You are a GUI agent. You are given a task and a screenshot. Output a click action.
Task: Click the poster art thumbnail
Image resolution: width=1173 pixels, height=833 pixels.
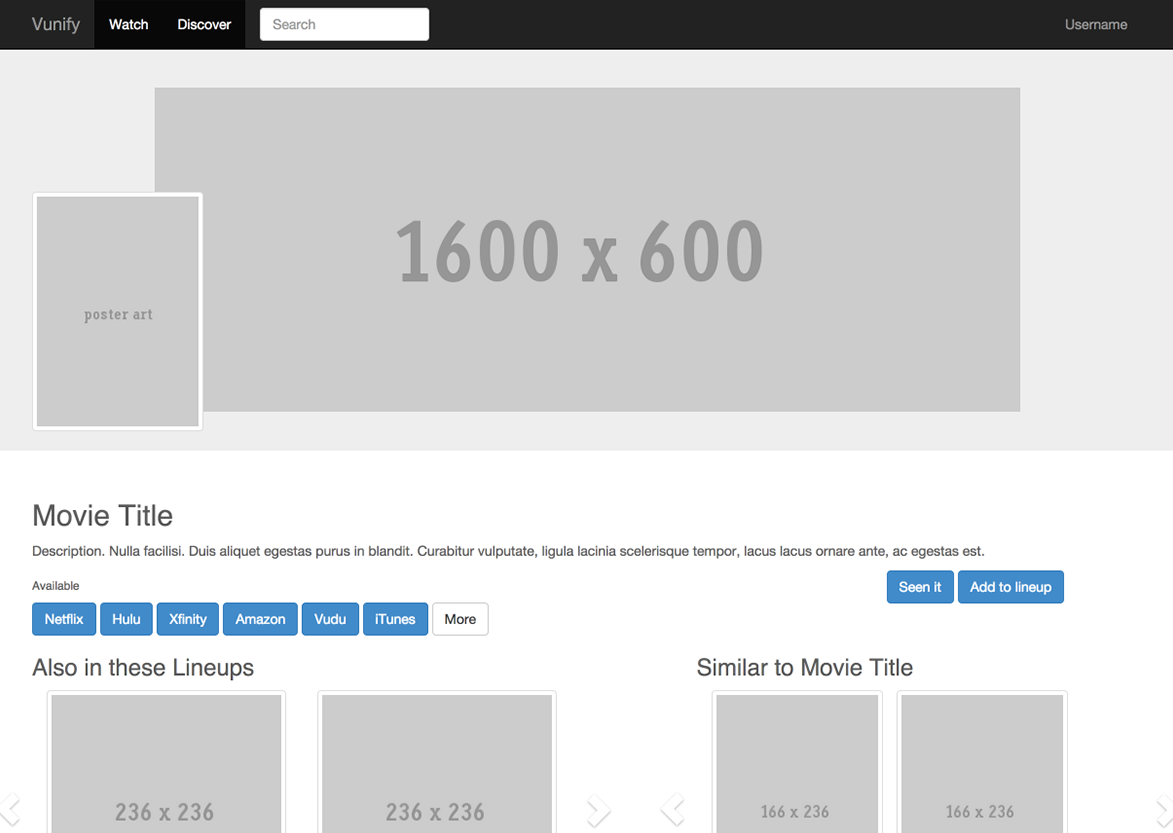click(118, 311)
